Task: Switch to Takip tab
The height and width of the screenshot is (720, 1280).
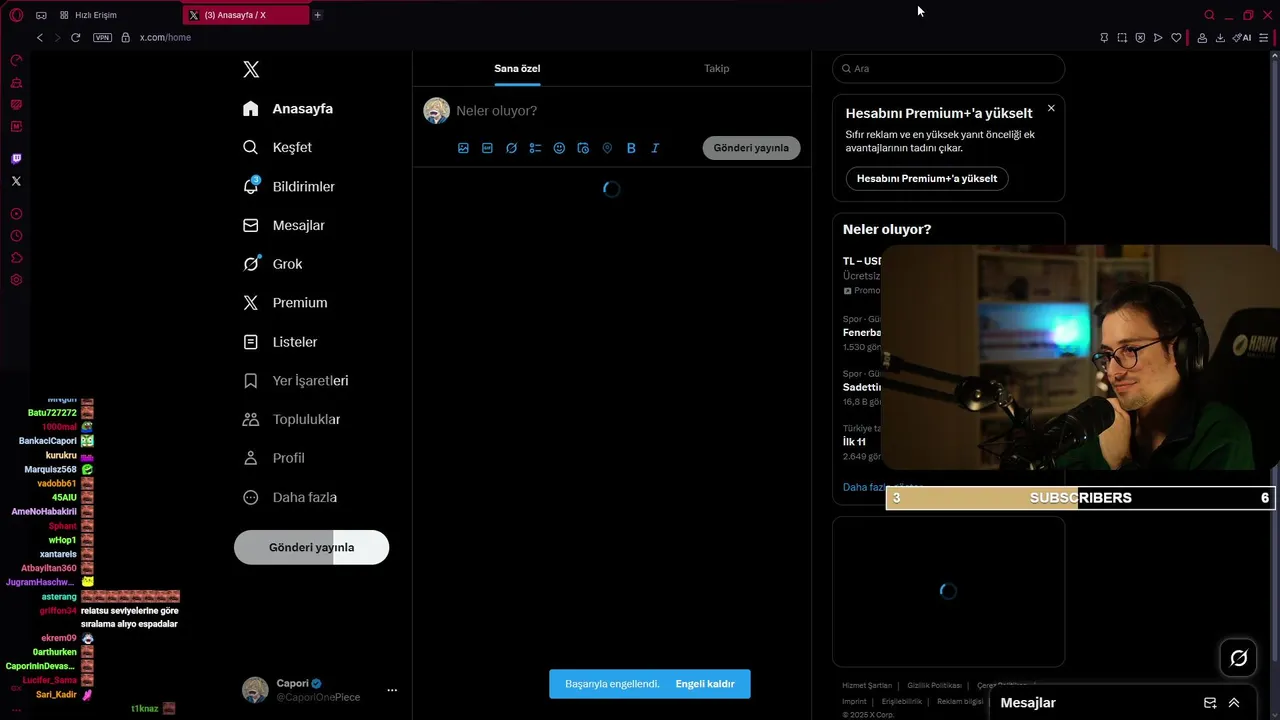Action: (716, 68)
